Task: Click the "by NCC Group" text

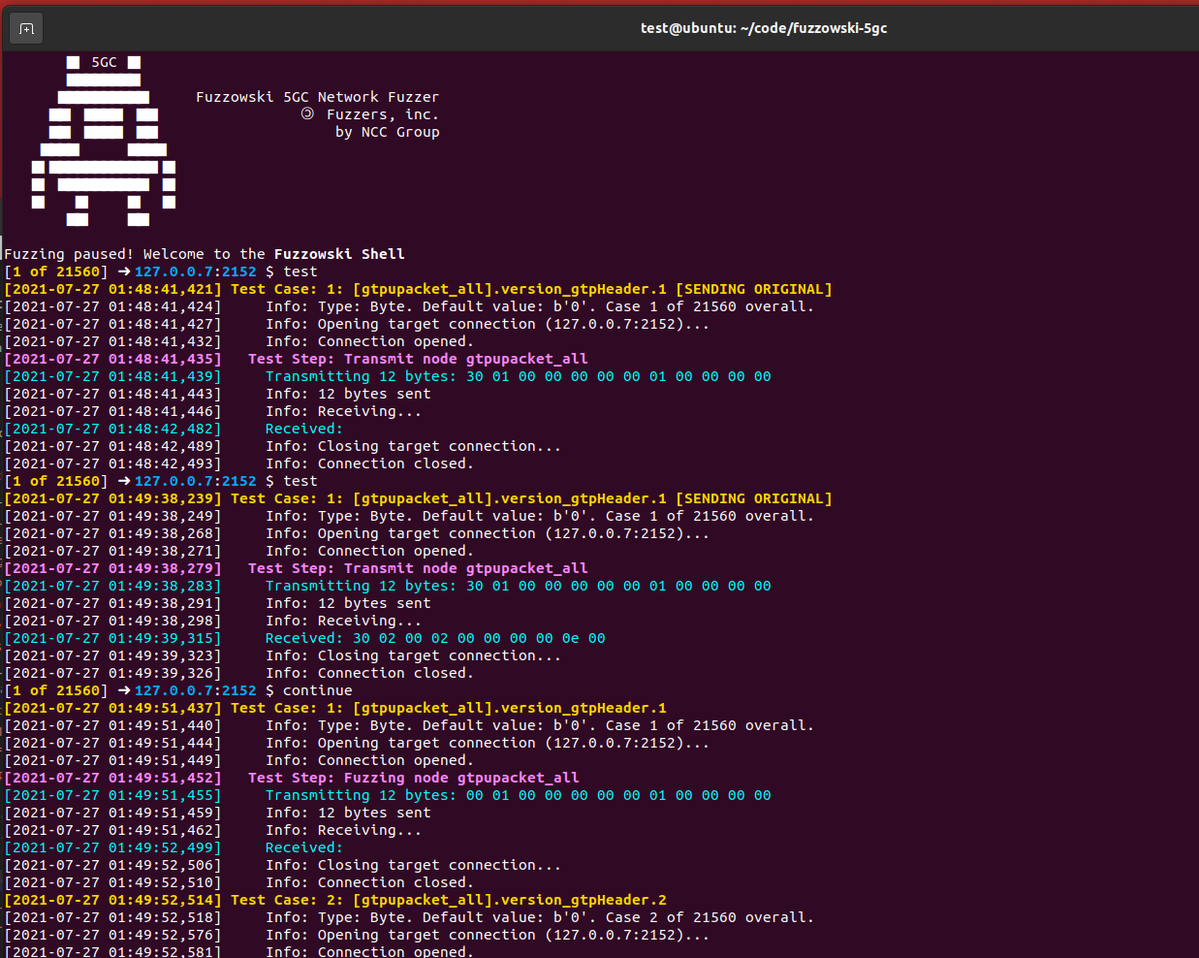Action: click(x=386, y=132)
